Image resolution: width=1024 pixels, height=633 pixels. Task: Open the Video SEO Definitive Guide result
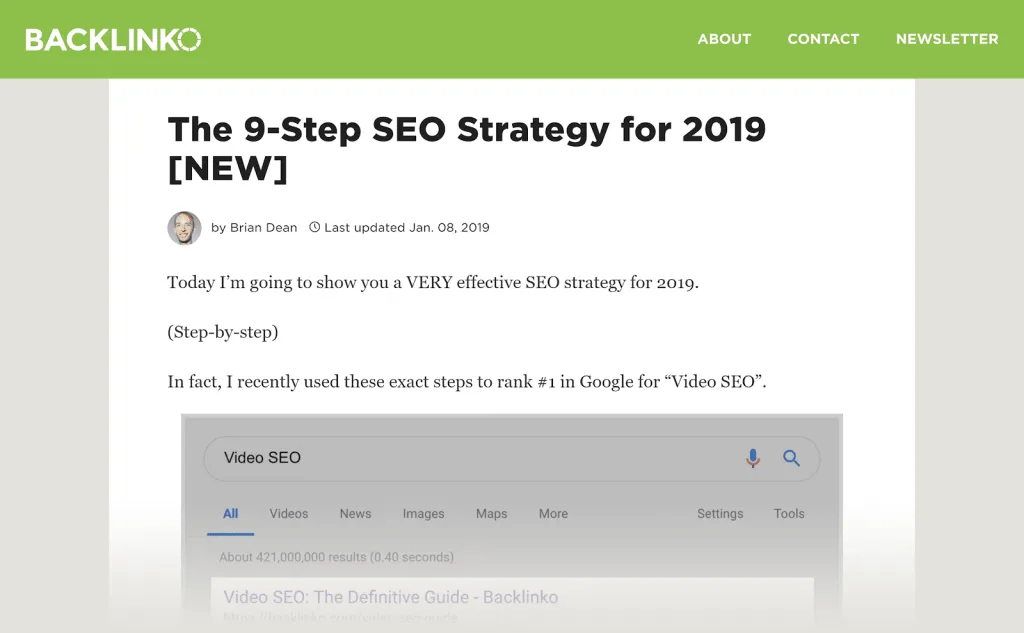coord(390,597)
